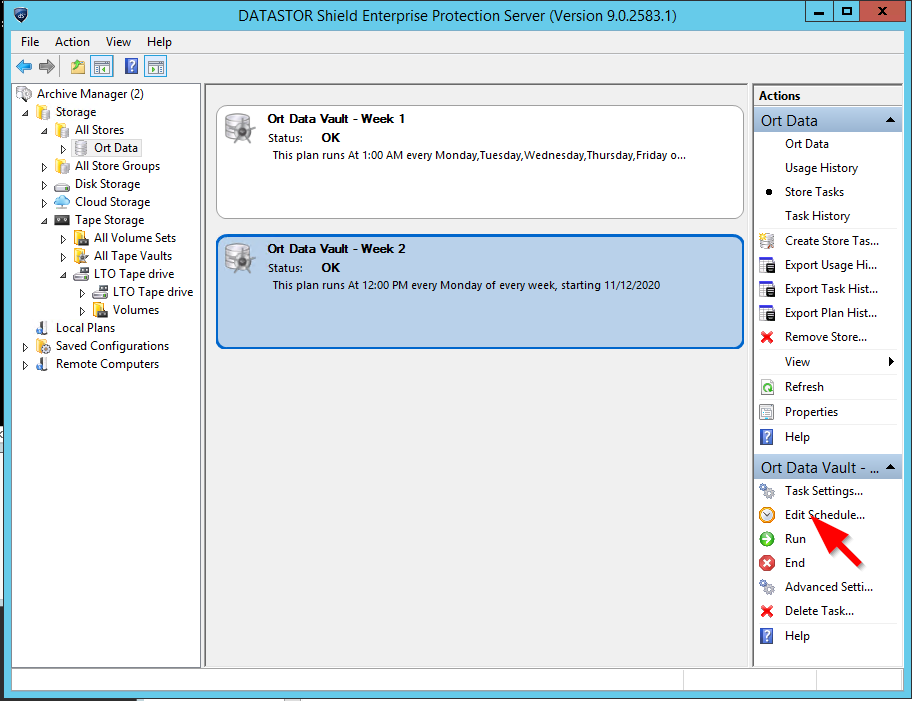
Task: Toggle the console tree pane toolbar icon
Action: [x=102, y=67]
